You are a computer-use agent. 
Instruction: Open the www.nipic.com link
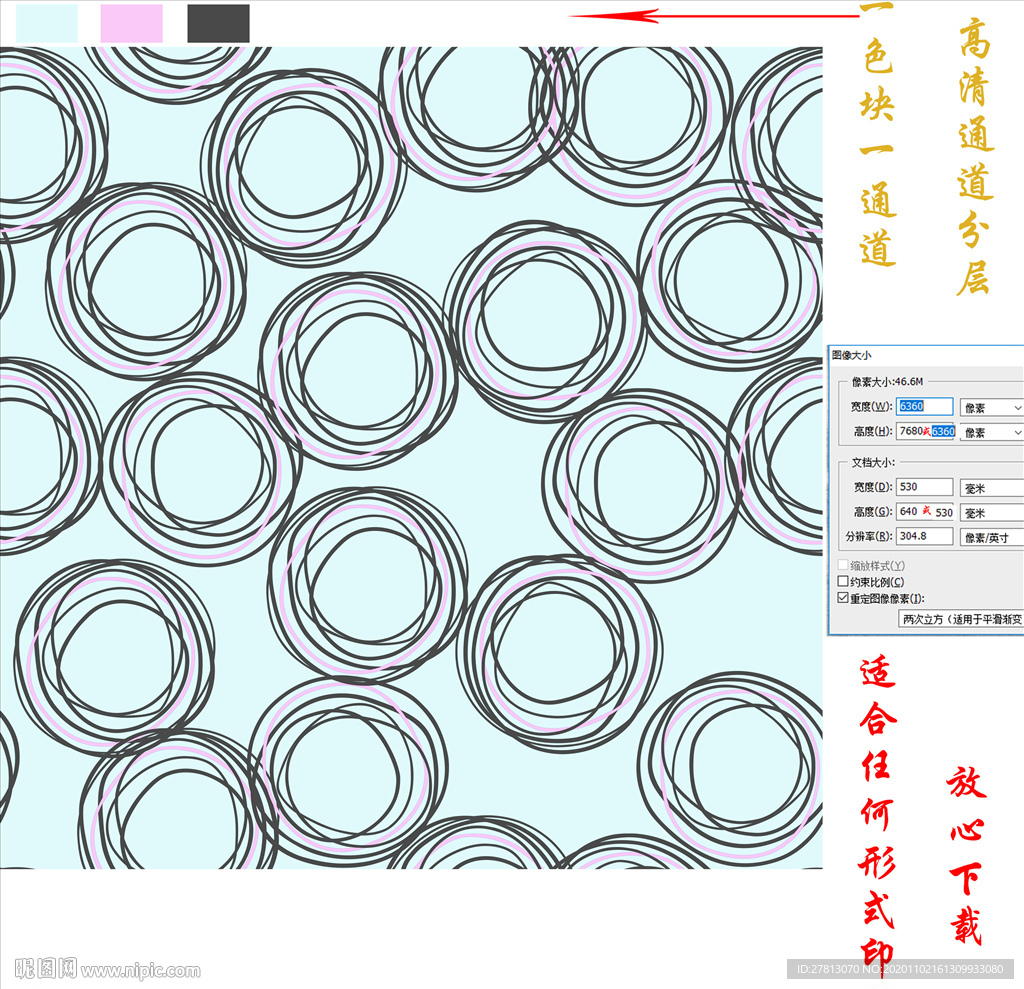point(141,970)
